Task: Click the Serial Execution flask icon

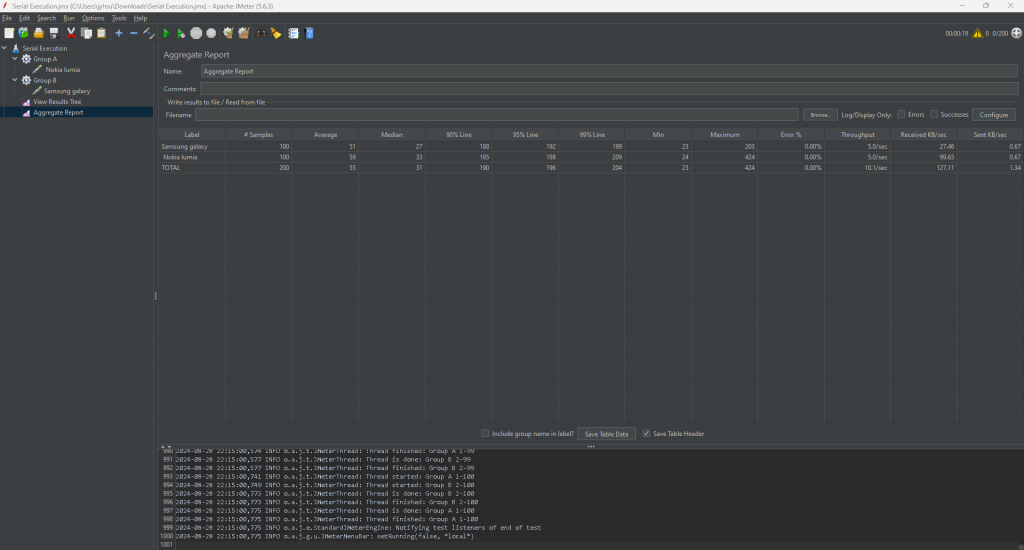Action: pos(16,48)
